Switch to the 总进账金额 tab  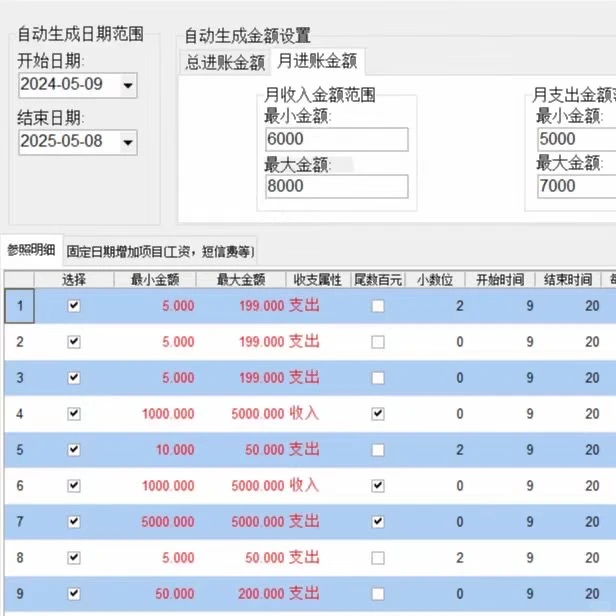tap(225, 62)
